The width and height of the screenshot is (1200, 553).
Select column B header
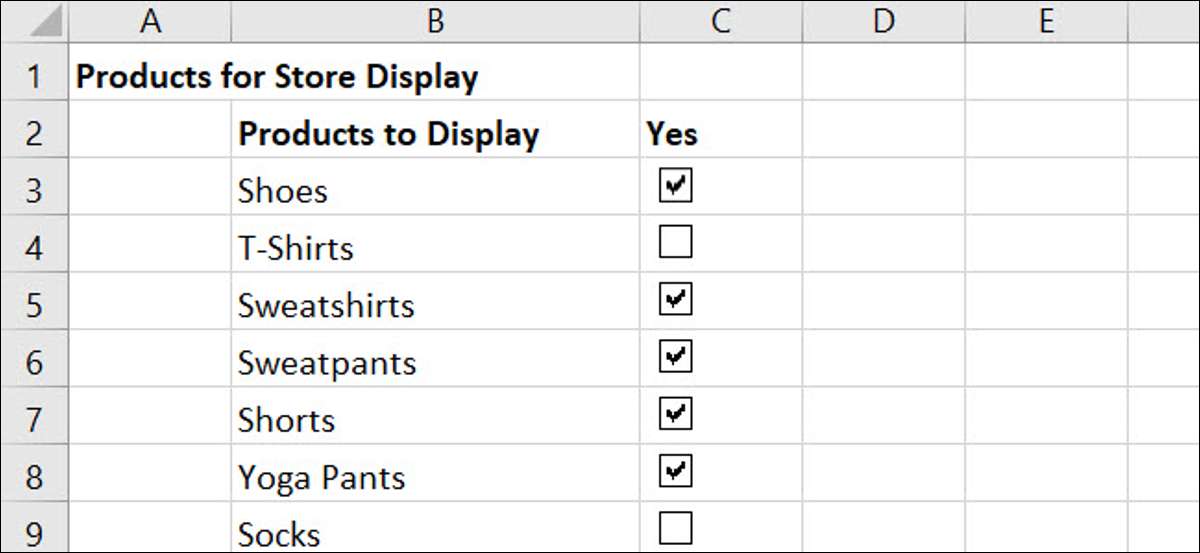[x=435, y=22]
